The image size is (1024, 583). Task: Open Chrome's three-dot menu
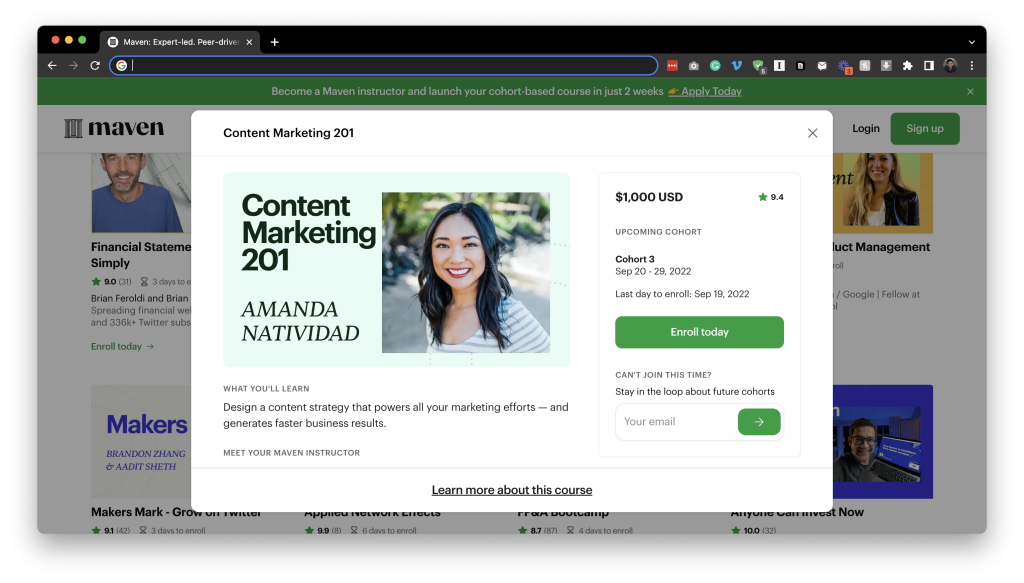click(x=972, y=65)
